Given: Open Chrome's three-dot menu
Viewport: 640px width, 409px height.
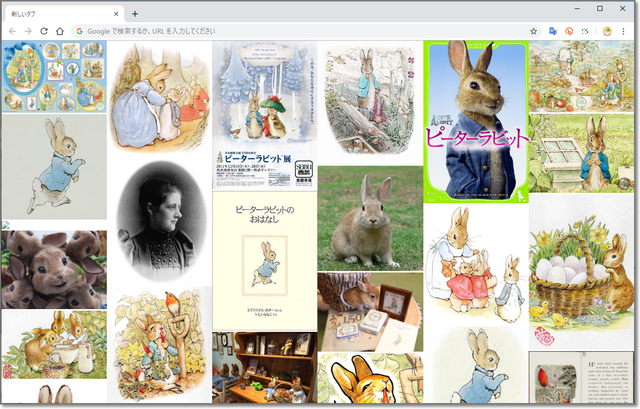Looking at the screenshot, I should [x=625, y=31].
